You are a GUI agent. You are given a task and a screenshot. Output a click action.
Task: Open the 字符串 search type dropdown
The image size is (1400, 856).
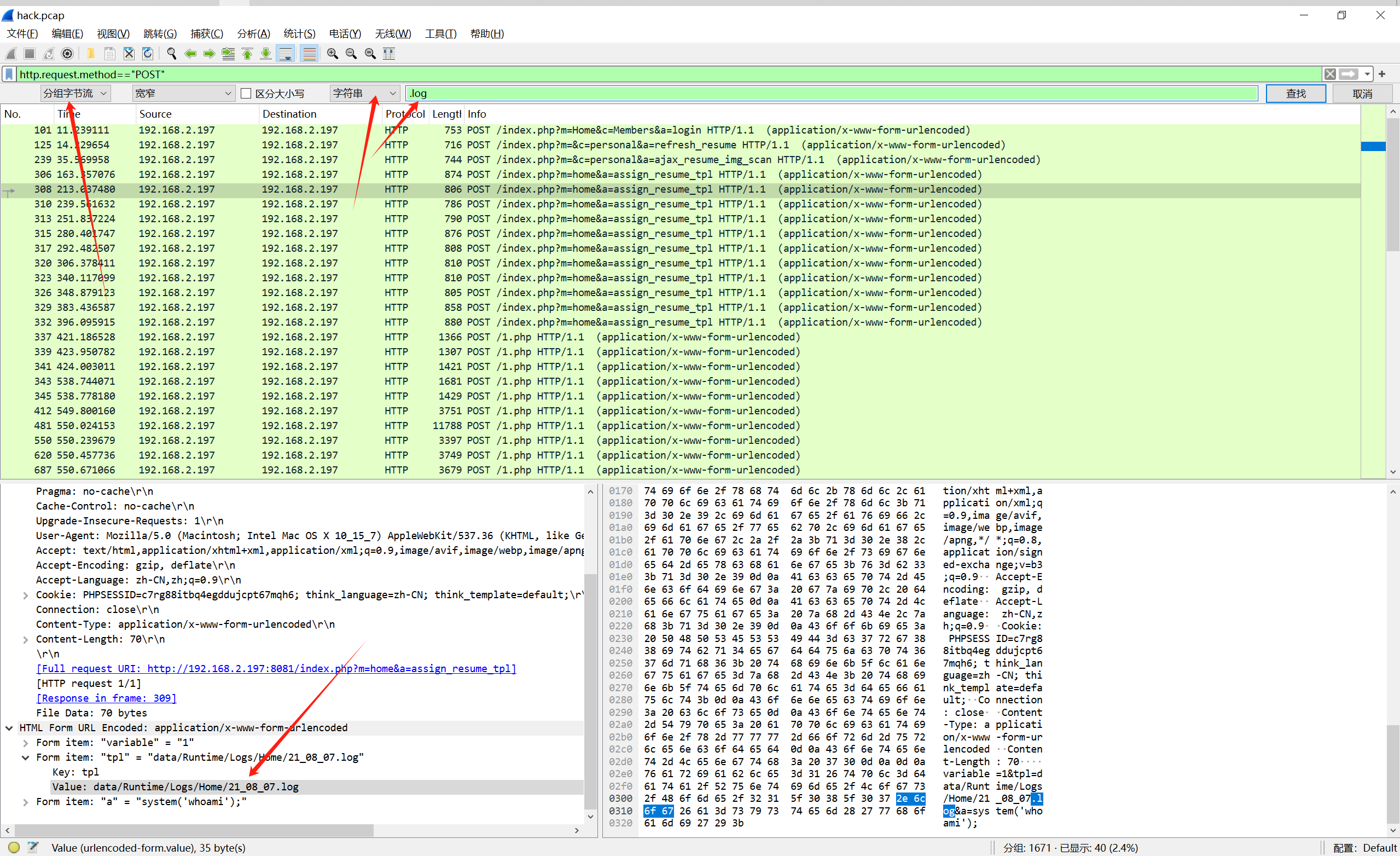click(x=364, y=94)
